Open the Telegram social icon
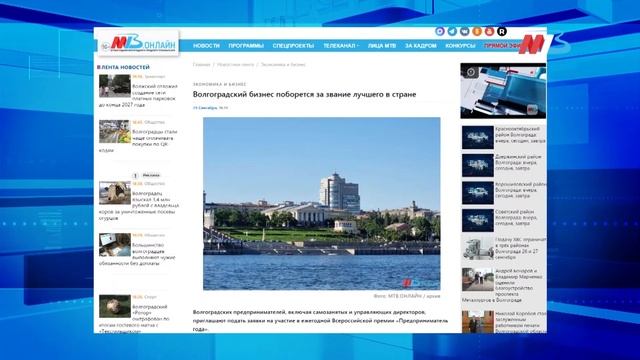This screenshot has height=360, width=640. [452, 31]
